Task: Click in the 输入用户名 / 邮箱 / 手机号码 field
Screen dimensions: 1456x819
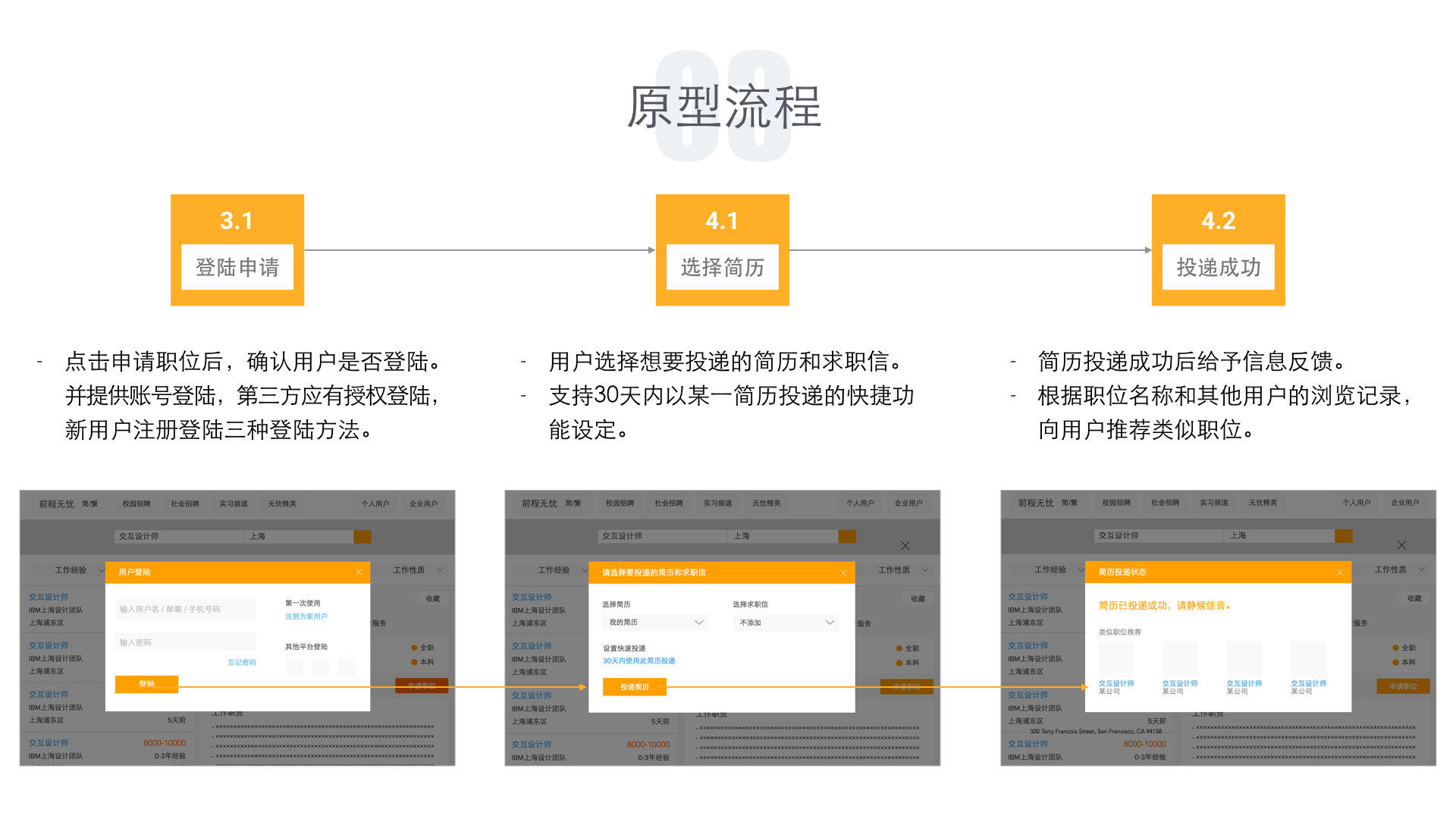Action: pyautogui.click(x=186, y=609)
